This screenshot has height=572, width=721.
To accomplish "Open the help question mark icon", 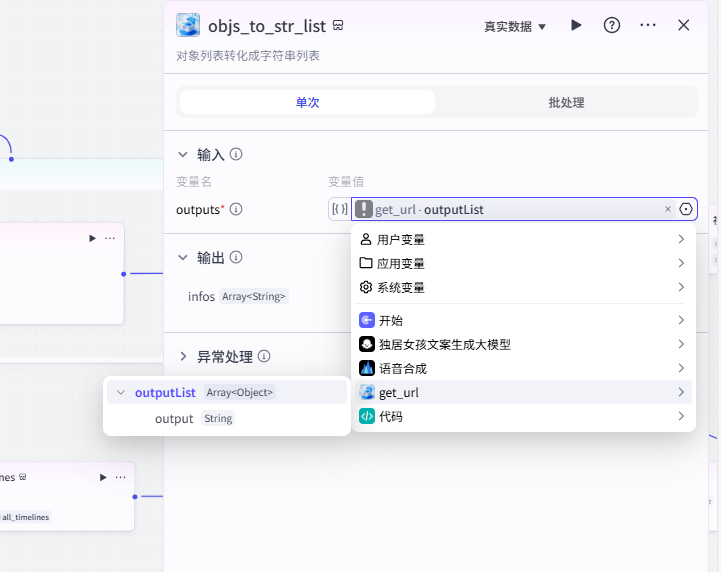I will [x=612, y=25].
